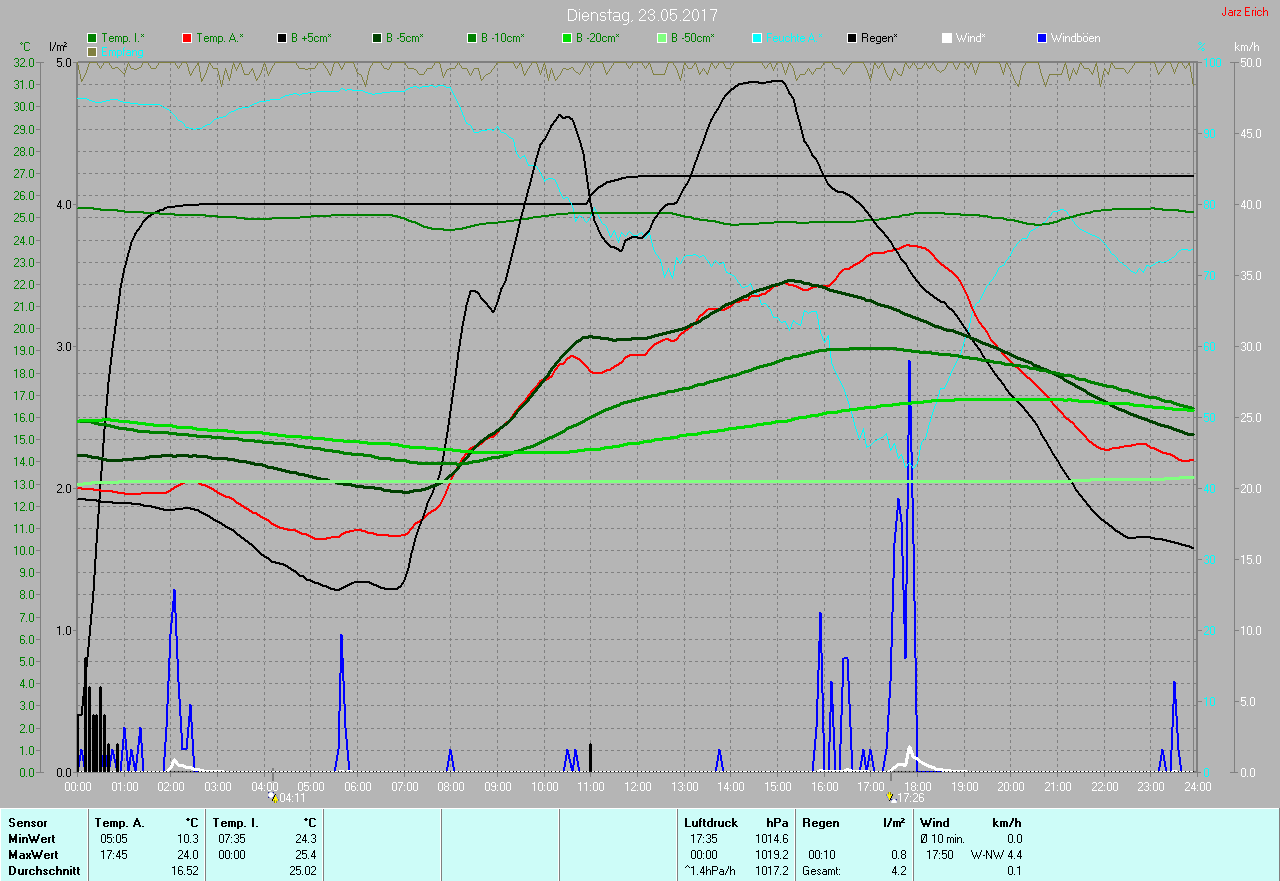Select the Regen Gesamt 4.2 value
Screen dimensions: 1280x881
coord(897,871)
